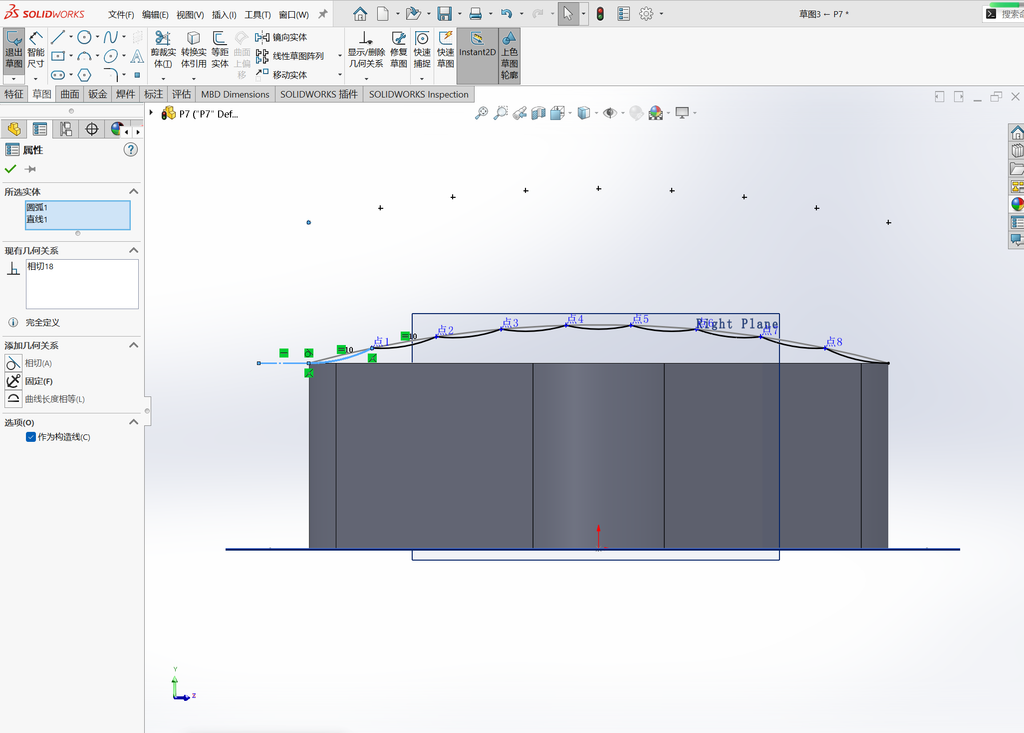
Task: Click Display/Delete Relations (显示/删除几何关系)
Action: tap(366, 50)
